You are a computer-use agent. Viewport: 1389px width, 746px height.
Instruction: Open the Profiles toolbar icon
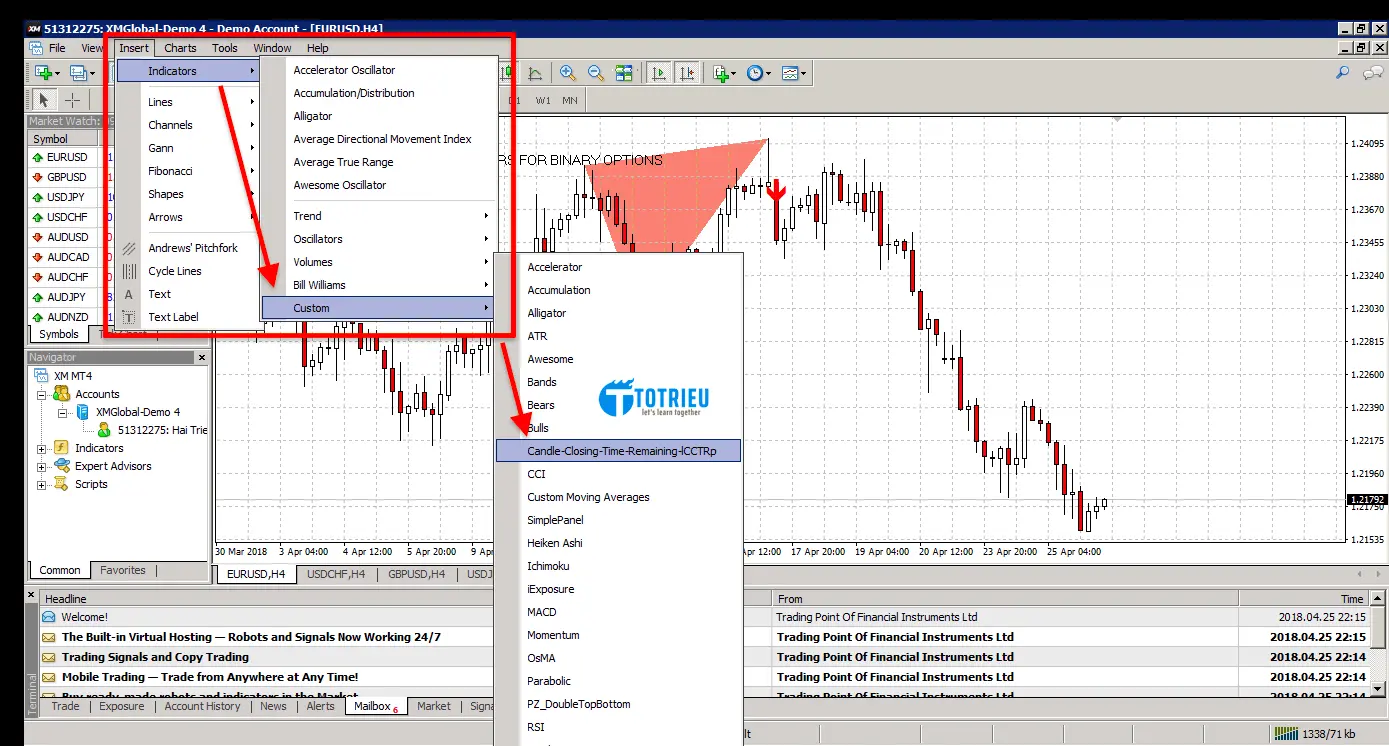click(x=79, y=73)
